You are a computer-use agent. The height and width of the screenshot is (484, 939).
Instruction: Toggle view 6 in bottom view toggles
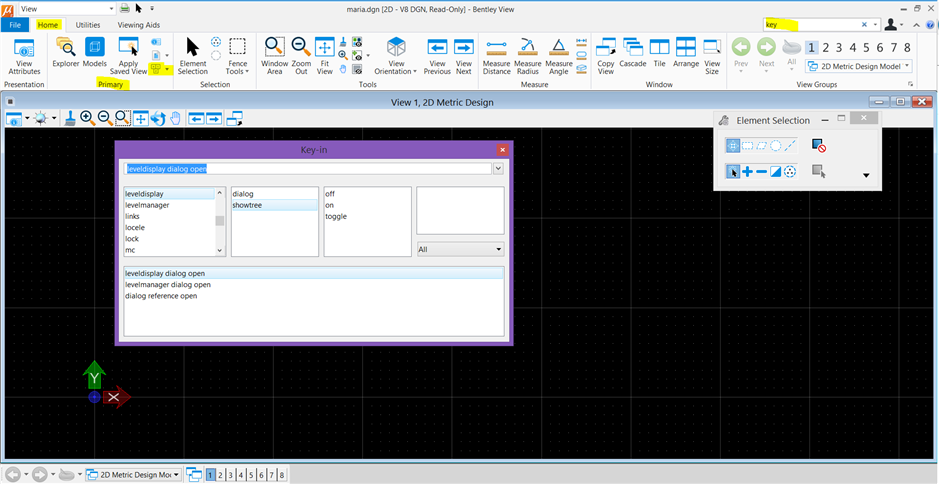[262, 474]
